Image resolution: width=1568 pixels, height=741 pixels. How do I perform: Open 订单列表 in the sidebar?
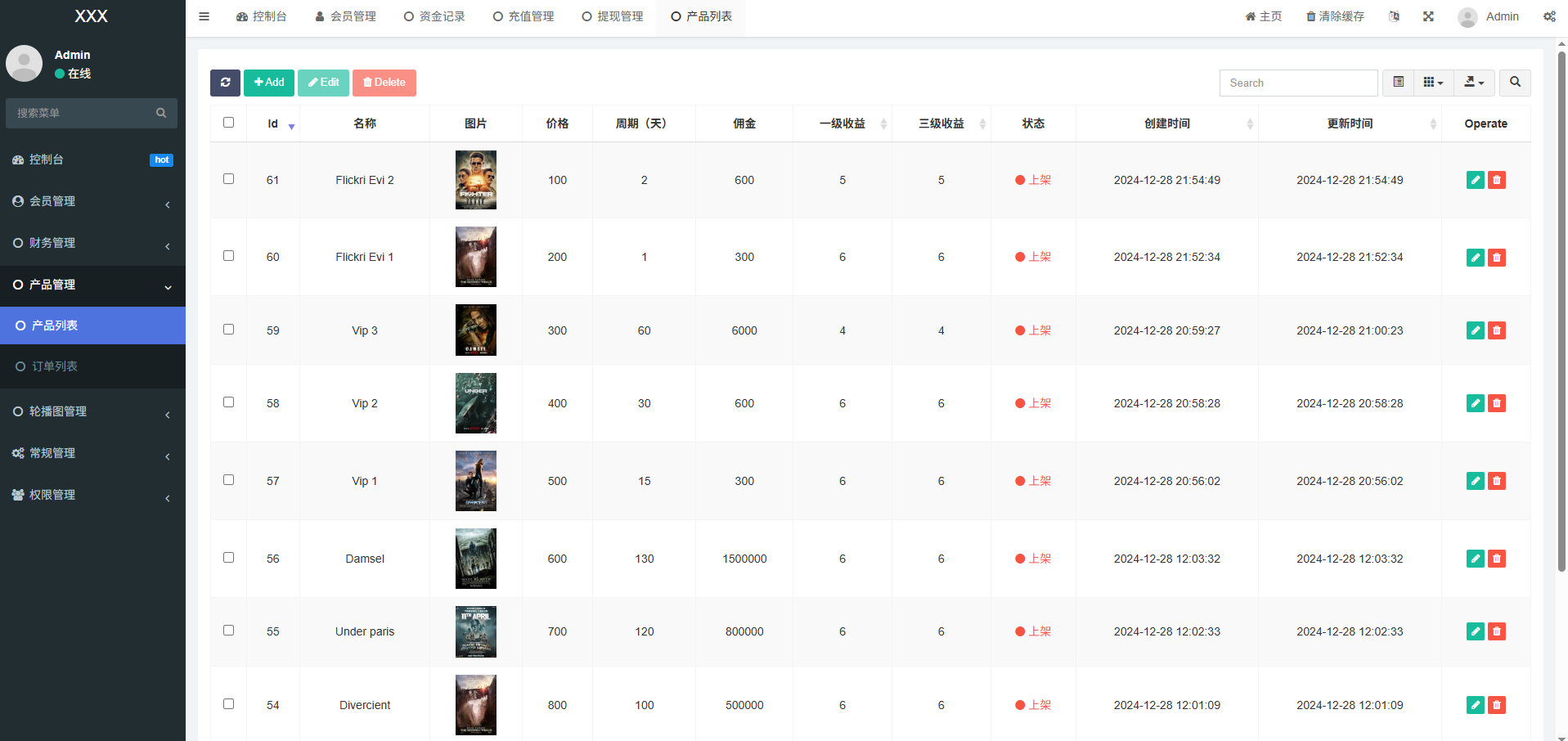pyautogui.click(x=55, y=366)
